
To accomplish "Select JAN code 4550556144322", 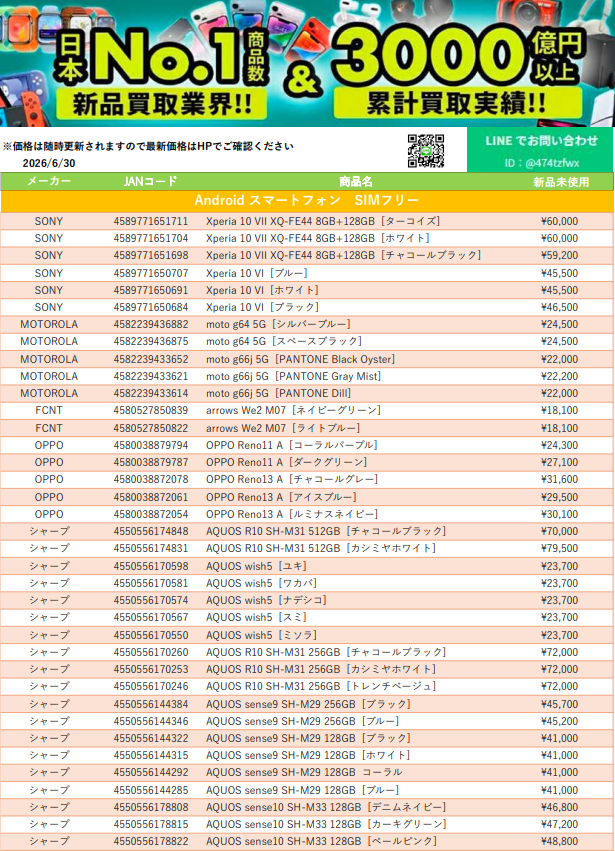I will coord(151,738).
